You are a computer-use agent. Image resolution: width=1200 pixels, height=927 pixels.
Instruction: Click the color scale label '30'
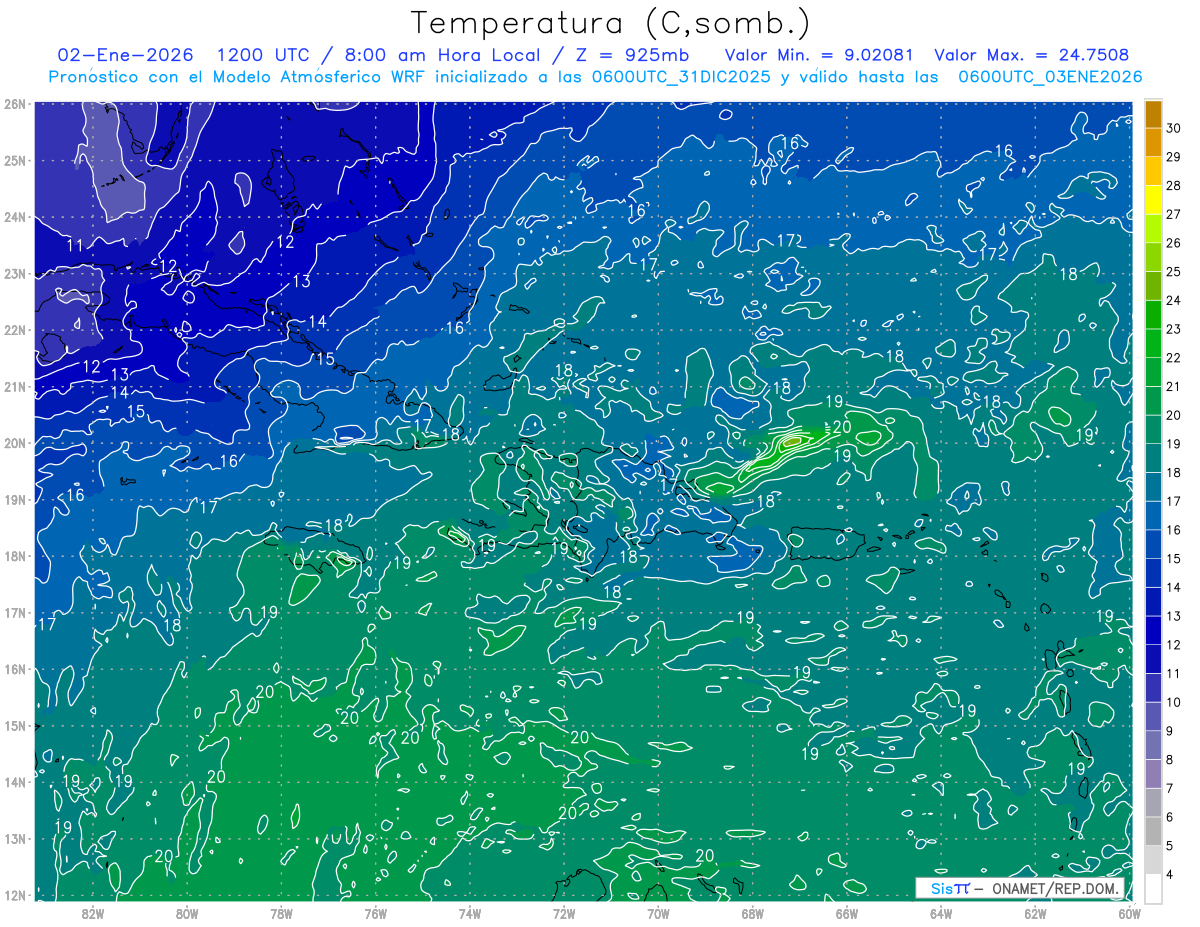1174,128
